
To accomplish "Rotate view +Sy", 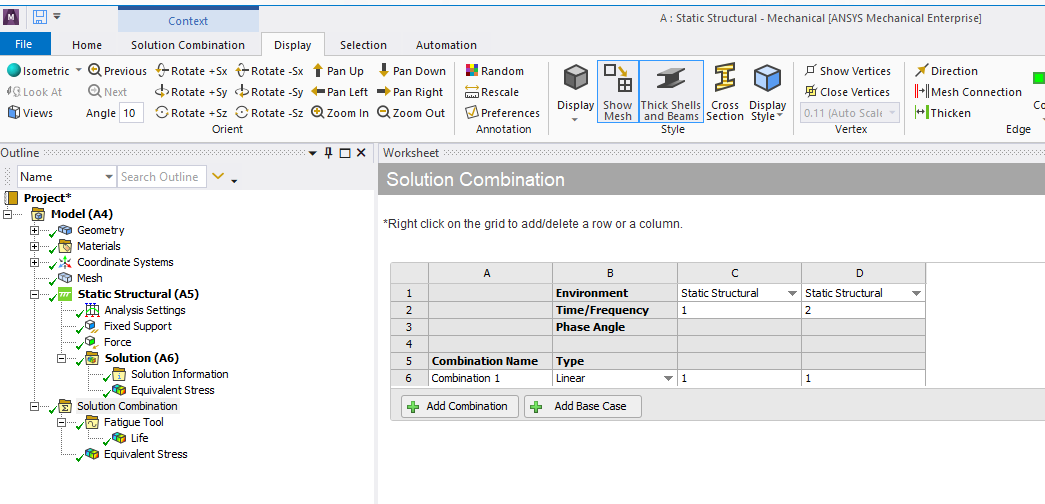I will pyautogui.click(x=191, y=92).
